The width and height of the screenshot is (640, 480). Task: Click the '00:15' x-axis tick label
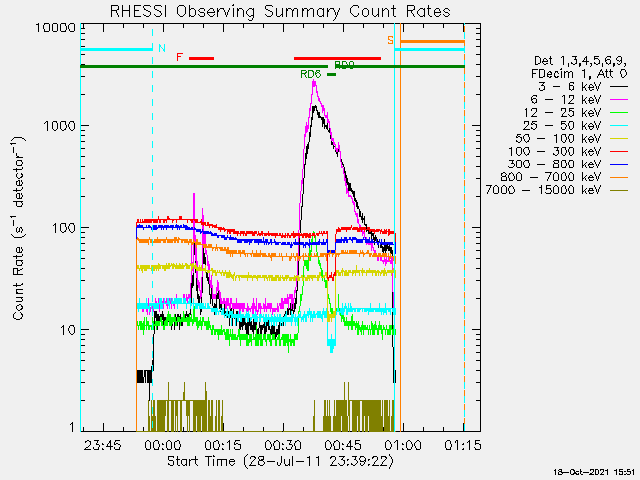pyautogui.click(x=222, y=445)
